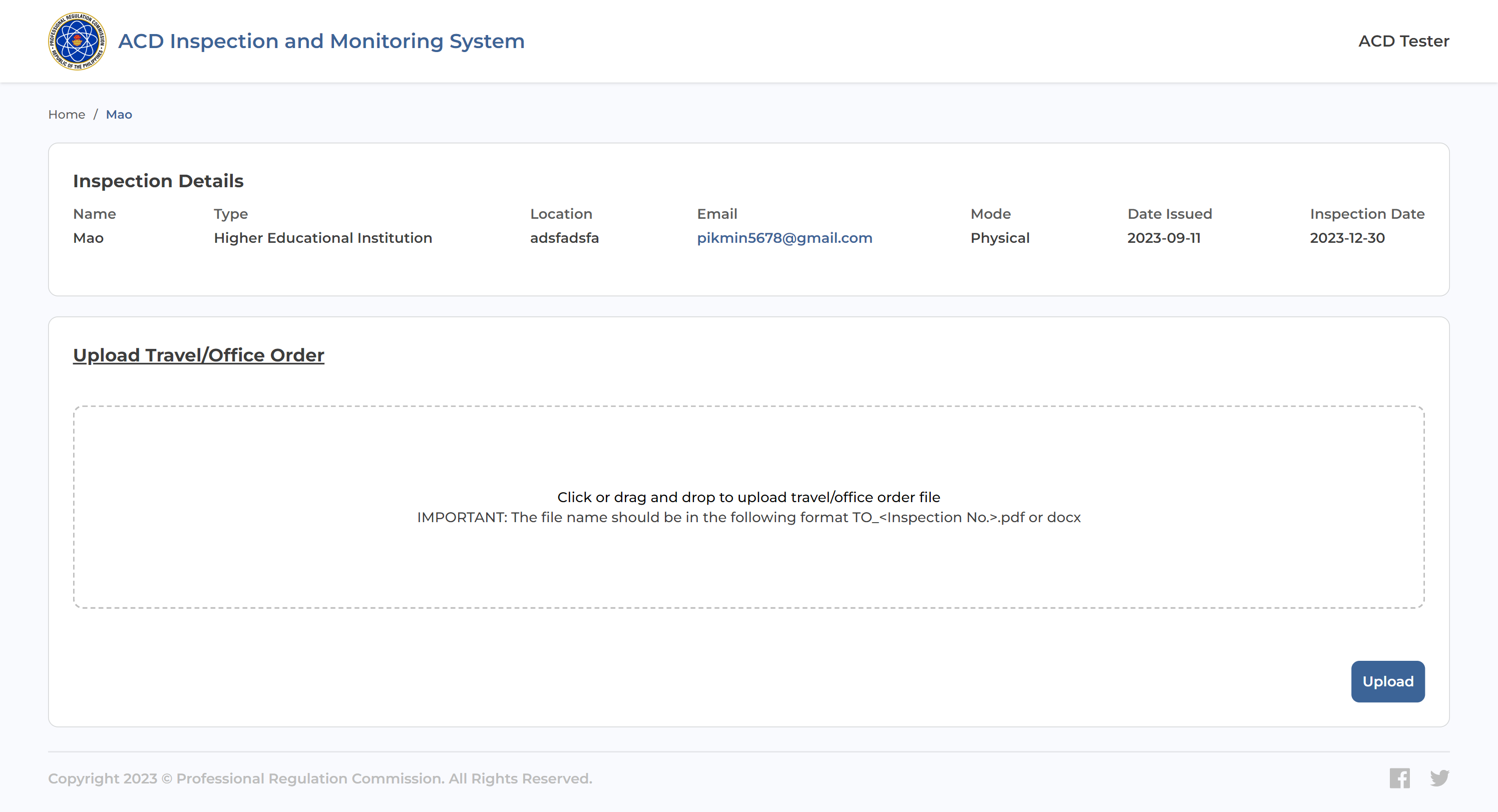Open the pikmin5678@gmail.com email link
The height and width of the screenshot is (812, 1498).
pos(785,238)
